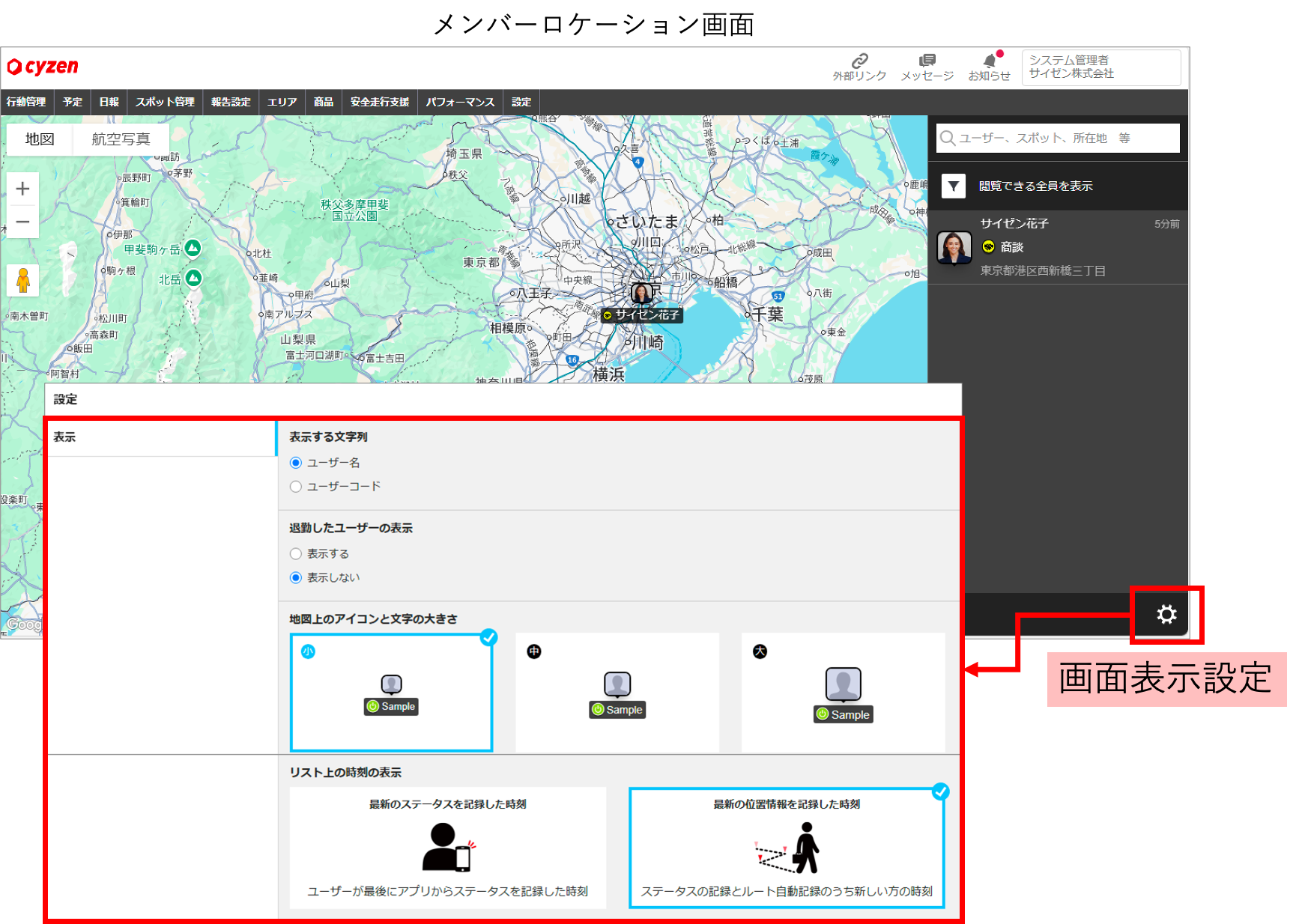Viewport: 1296px width, 924px height.
Task: Select 表示する for retired users
Action: pyautogui.click(x=296, y=554)
